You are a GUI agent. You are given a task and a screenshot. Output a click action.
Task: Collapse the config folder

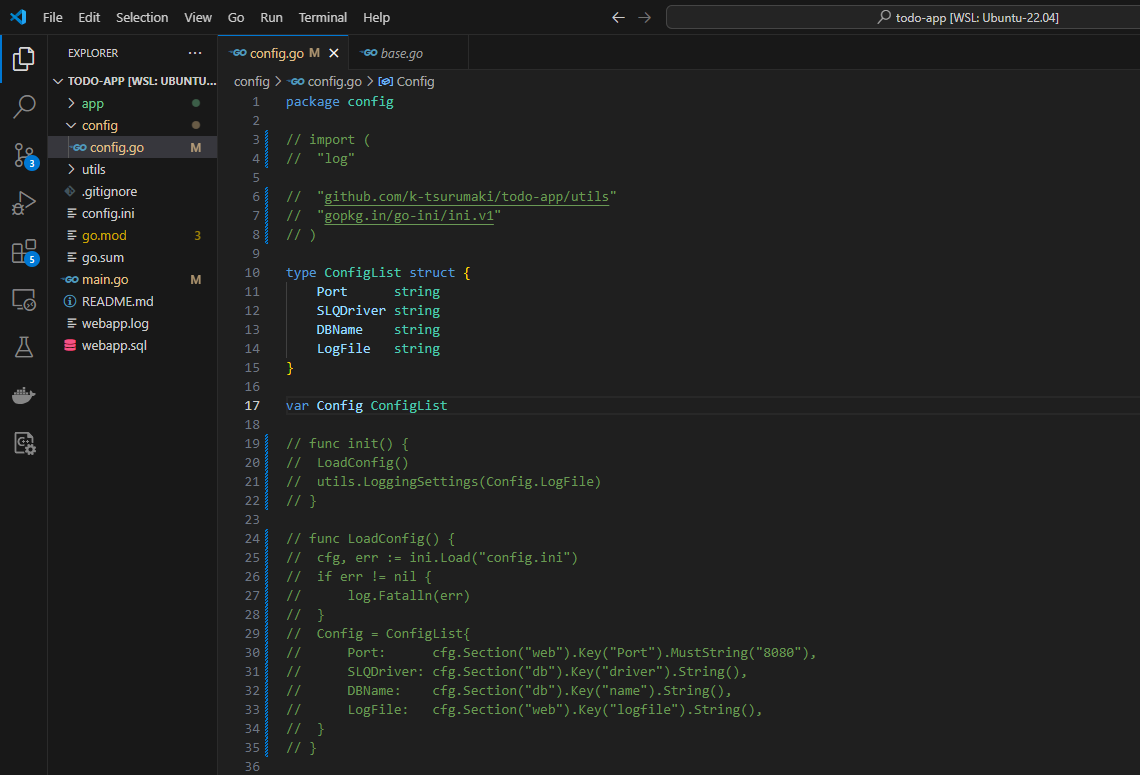(99, 125)
